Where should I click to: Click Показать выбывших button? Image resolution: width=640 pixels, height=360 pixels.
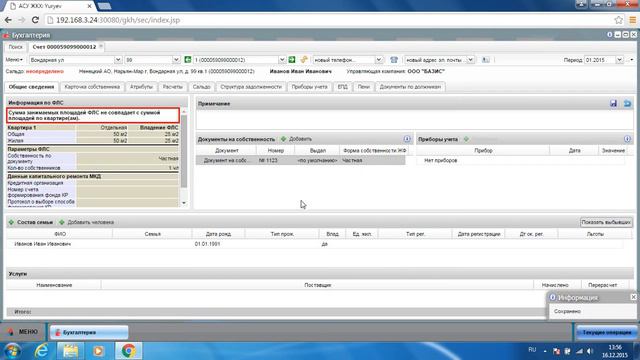click(x=606, y=222)
